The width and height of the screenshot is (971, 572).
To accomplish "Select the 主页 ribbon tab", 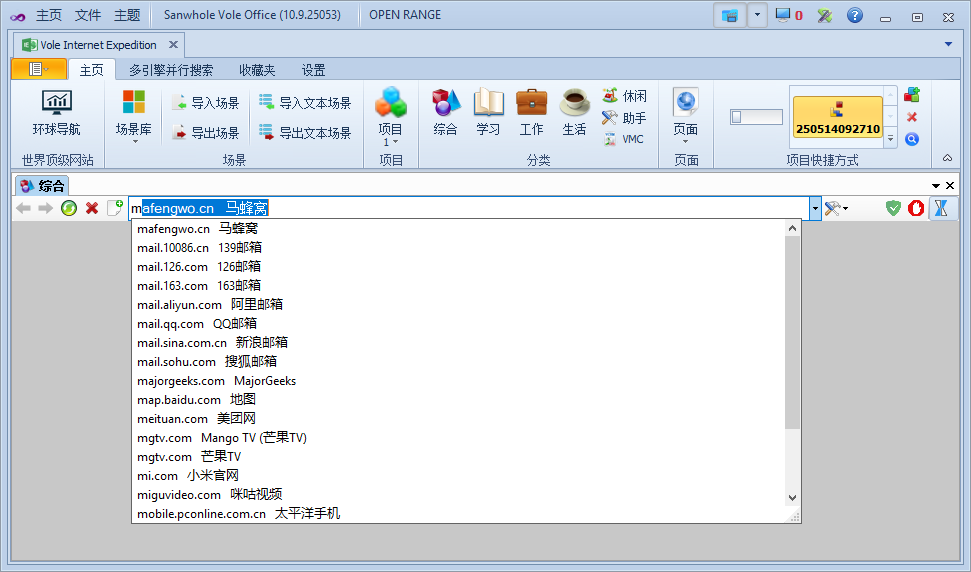I will click(92, 70).
